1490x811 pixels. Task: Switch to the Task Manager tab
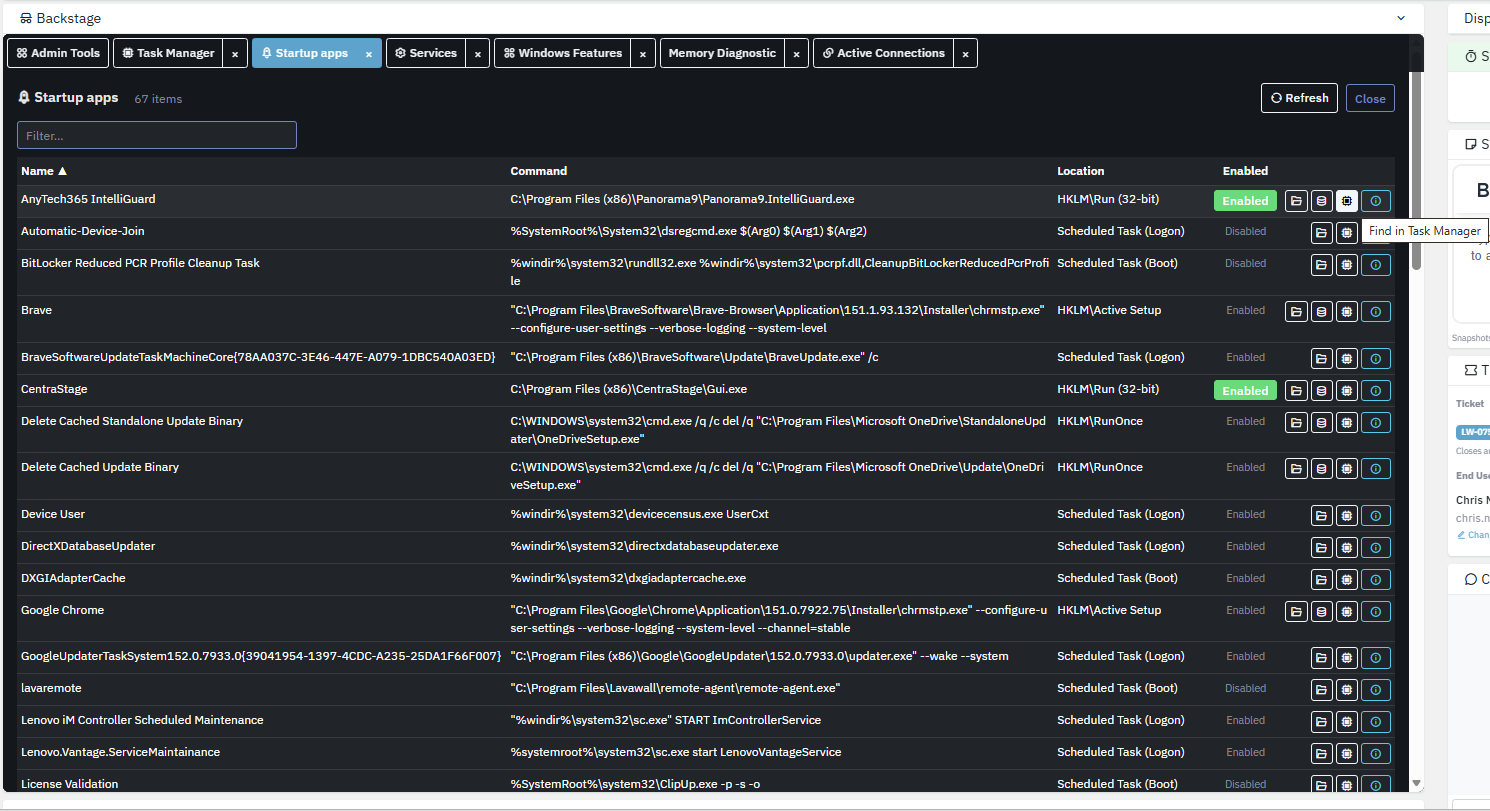168,53
